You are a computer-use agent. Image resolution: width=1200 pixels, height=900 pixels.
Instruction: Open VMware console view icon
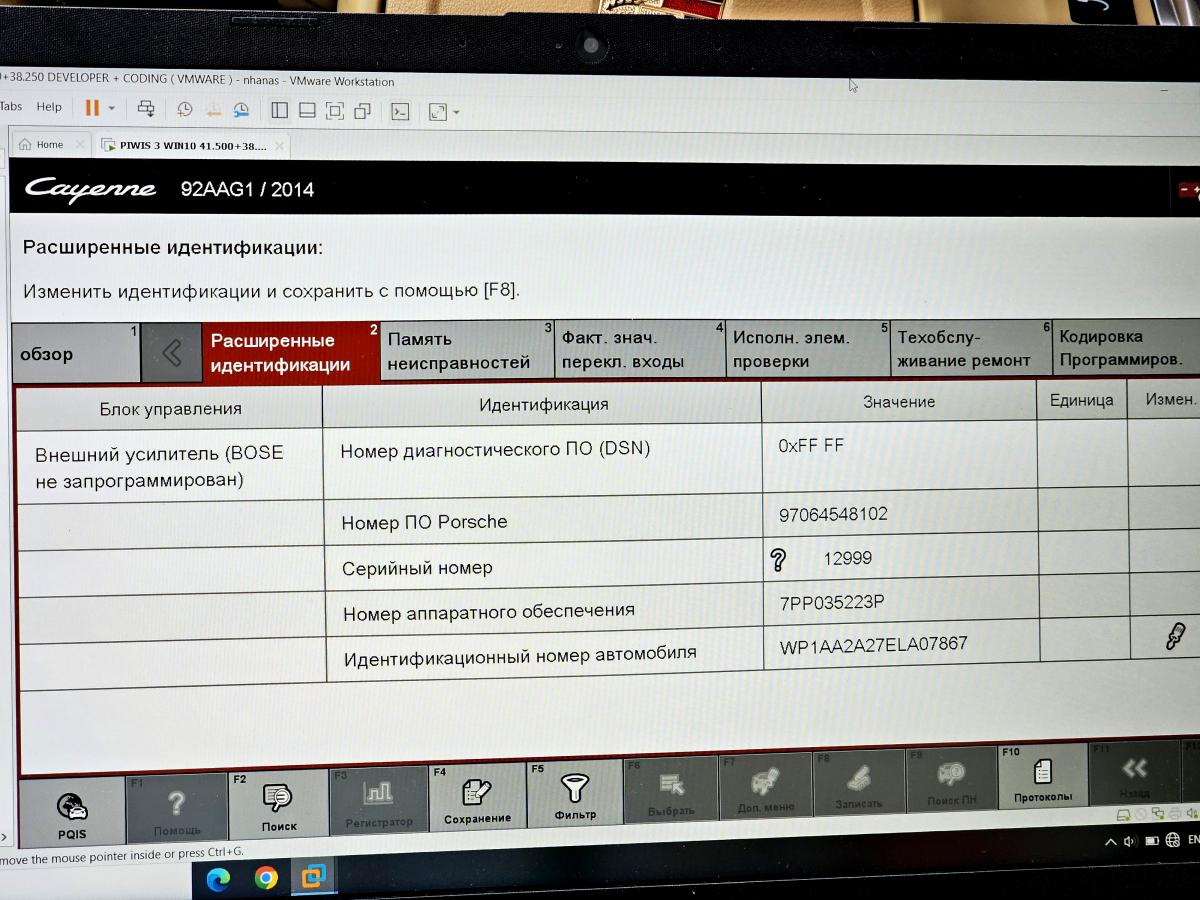pos(399,111)
